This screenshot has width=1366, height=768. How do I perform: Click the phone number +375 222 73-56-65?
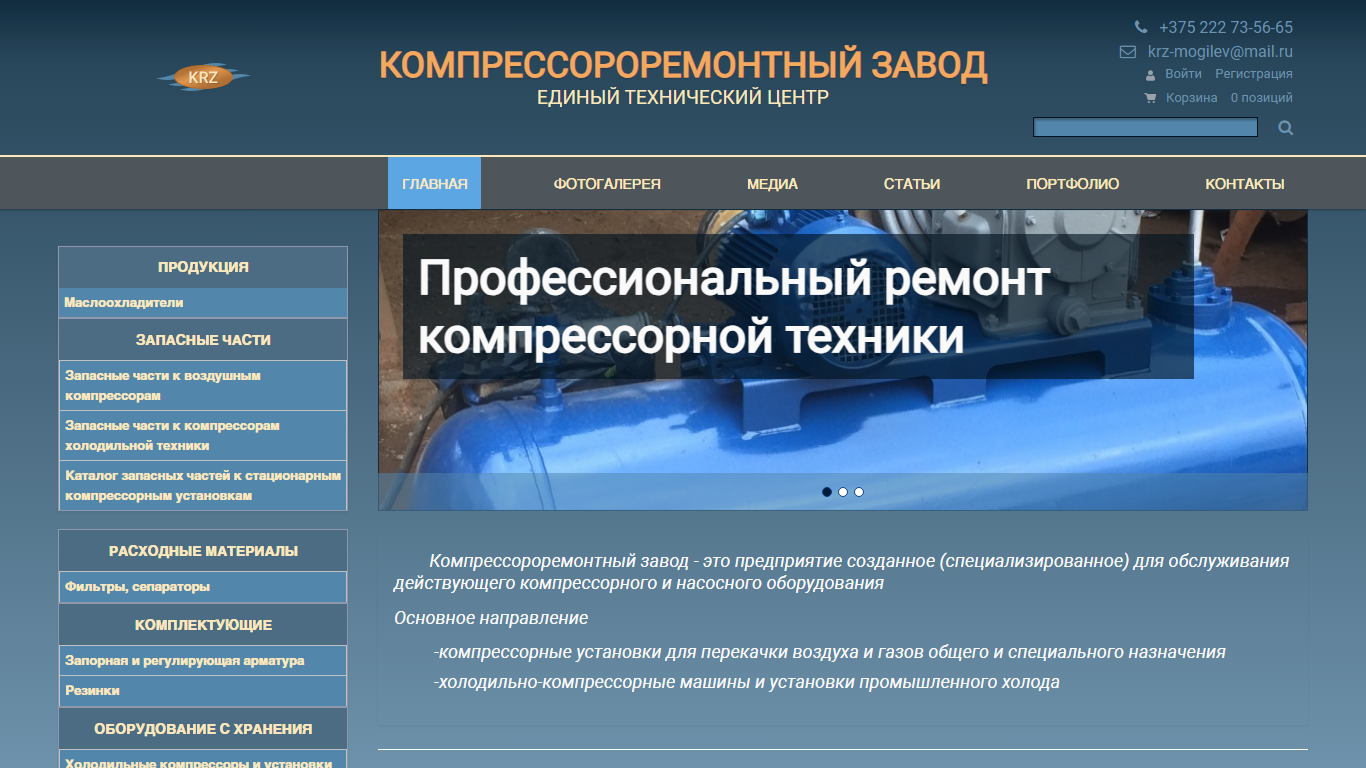point(1226,27)
